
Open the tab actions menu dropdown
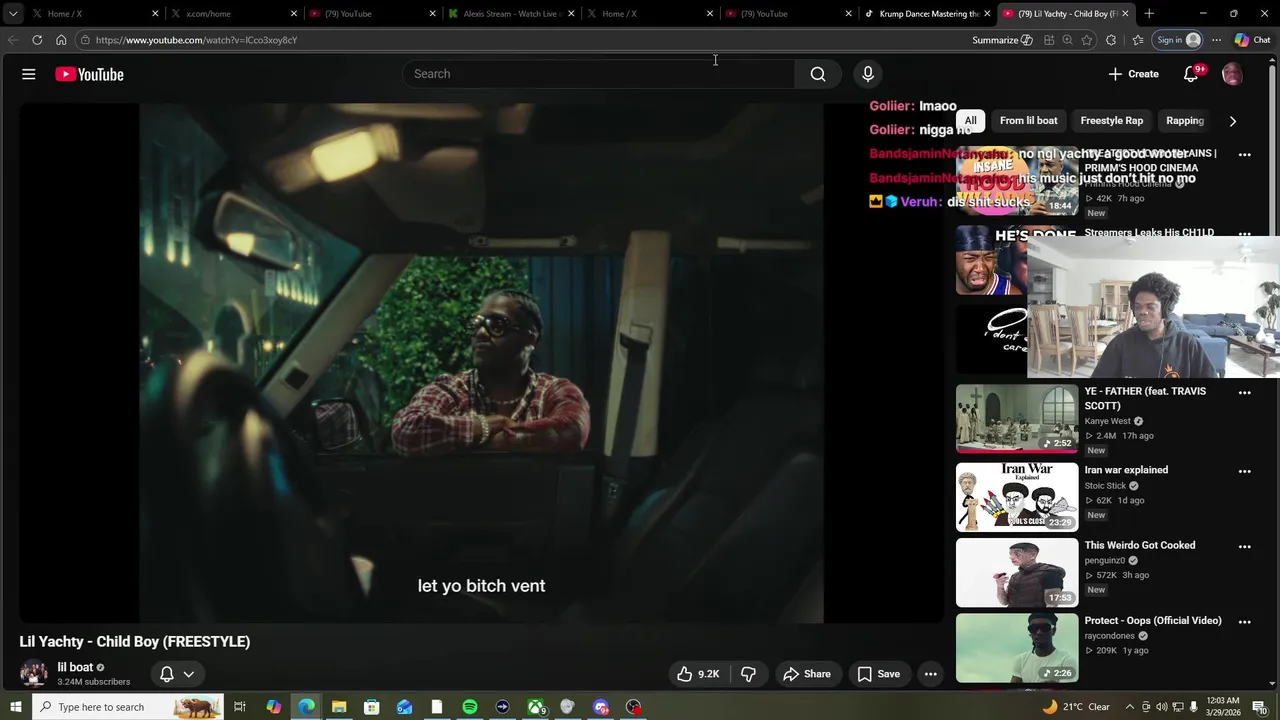[x=13, y=14]
